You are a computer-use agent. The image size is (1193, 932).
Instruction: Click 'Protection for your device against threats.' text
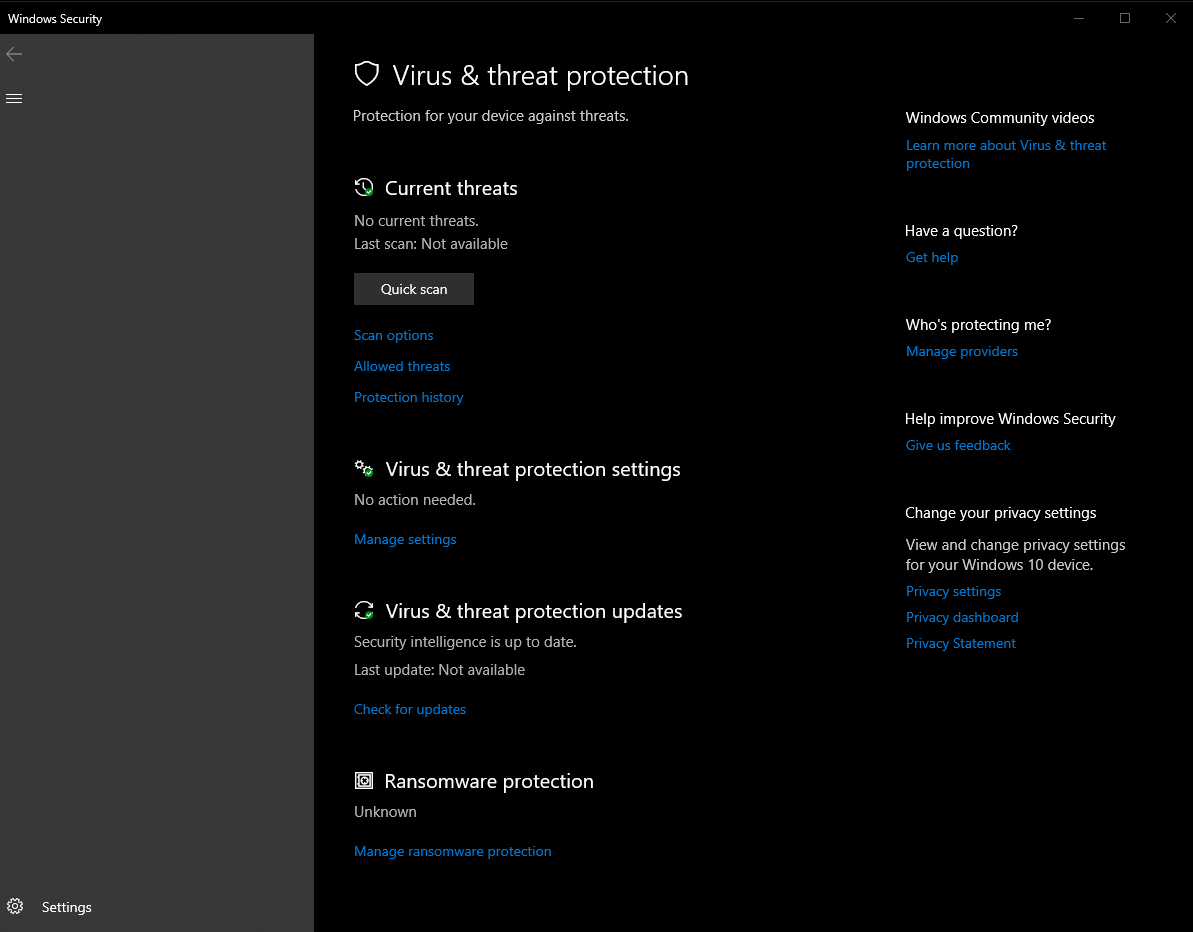point(491,116)
